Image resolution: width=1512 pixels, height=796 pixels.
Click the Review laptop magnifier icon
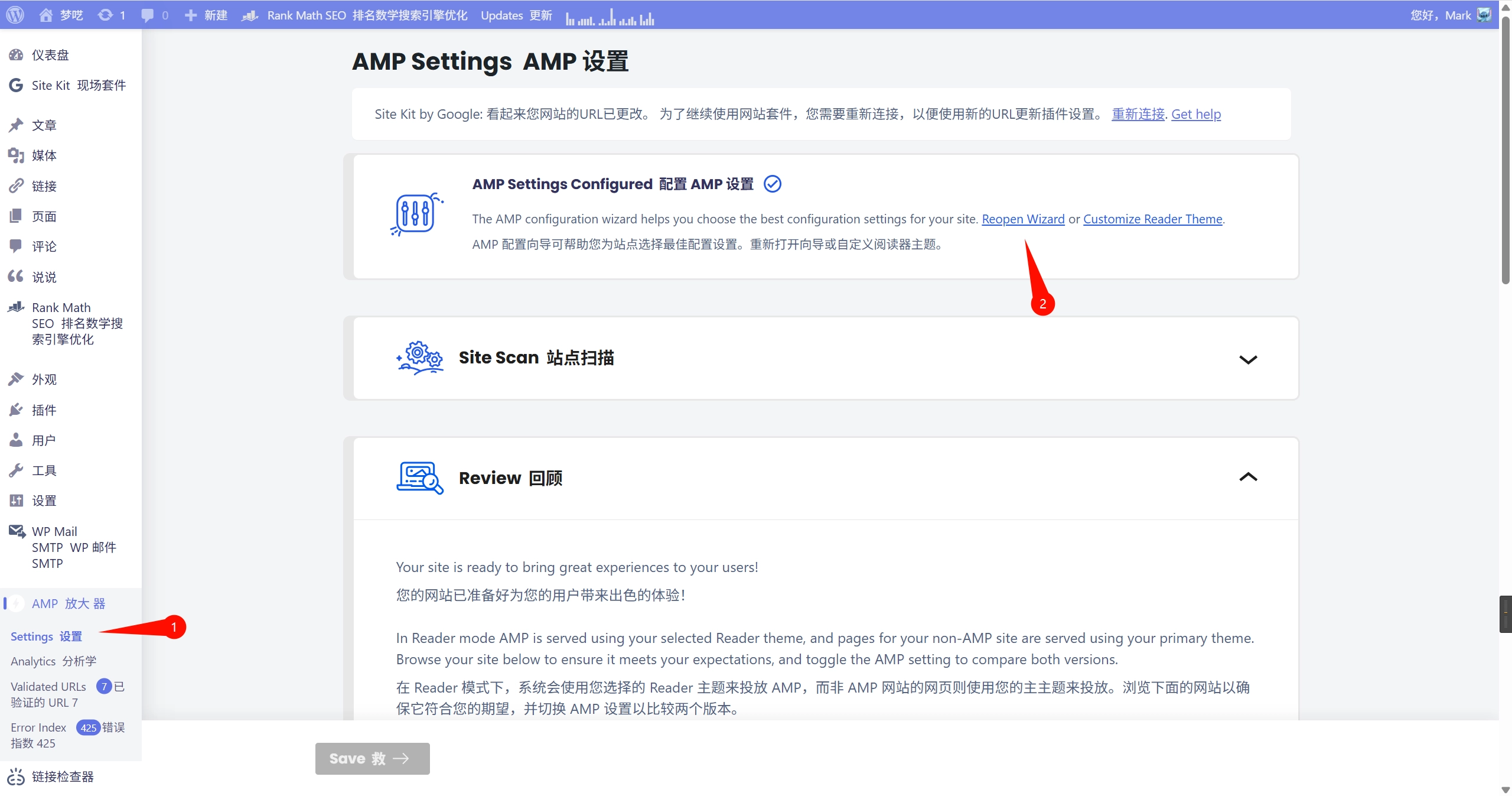coord(420,478)
